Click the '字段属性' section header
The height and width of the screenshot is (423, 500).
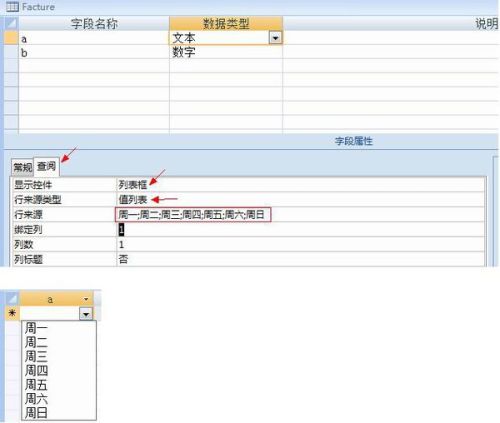tap(353, 141)
